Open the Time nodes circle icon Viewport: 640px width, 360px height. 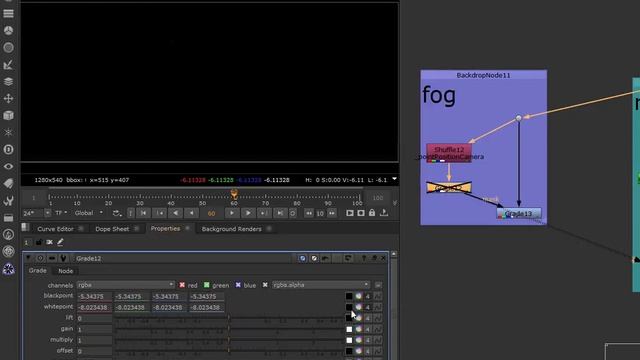(8, 48)
